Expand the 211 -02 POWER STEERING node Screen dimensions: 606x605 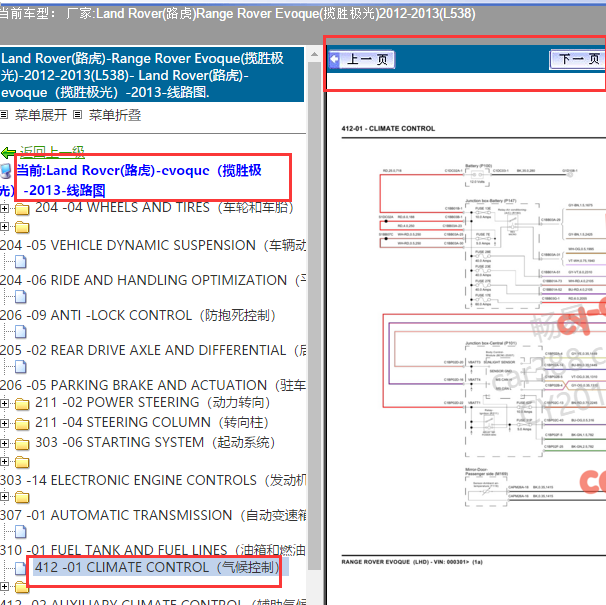coord(4,404)
